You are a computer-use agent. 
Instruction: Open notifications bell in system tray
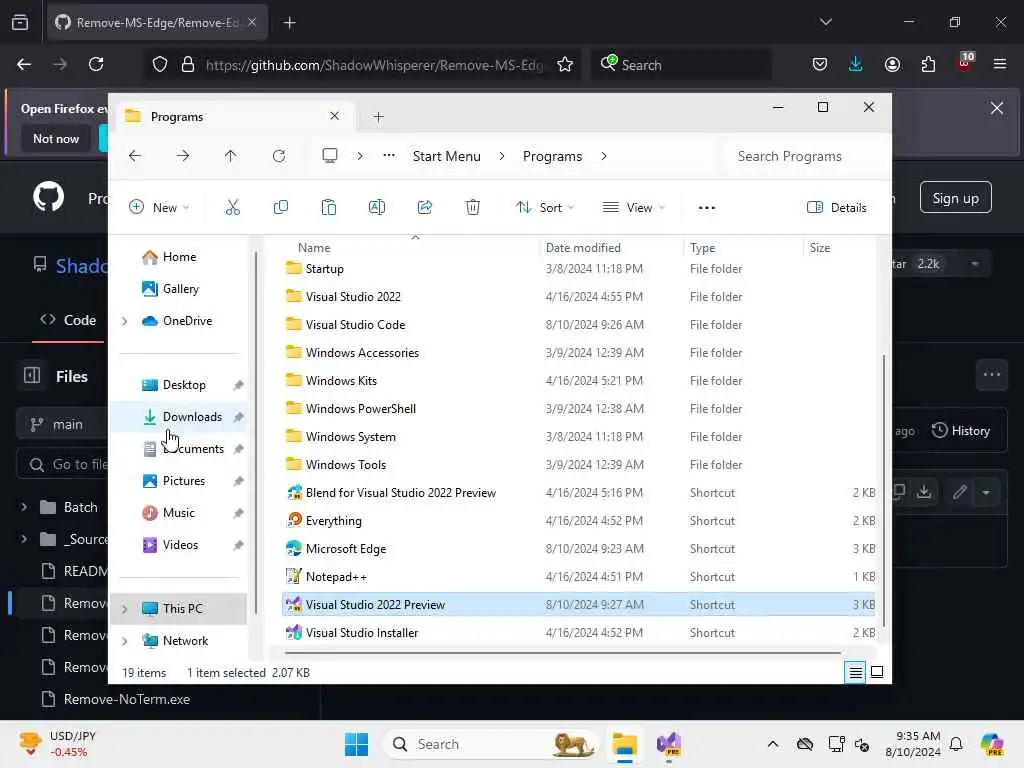pos(956,744)
